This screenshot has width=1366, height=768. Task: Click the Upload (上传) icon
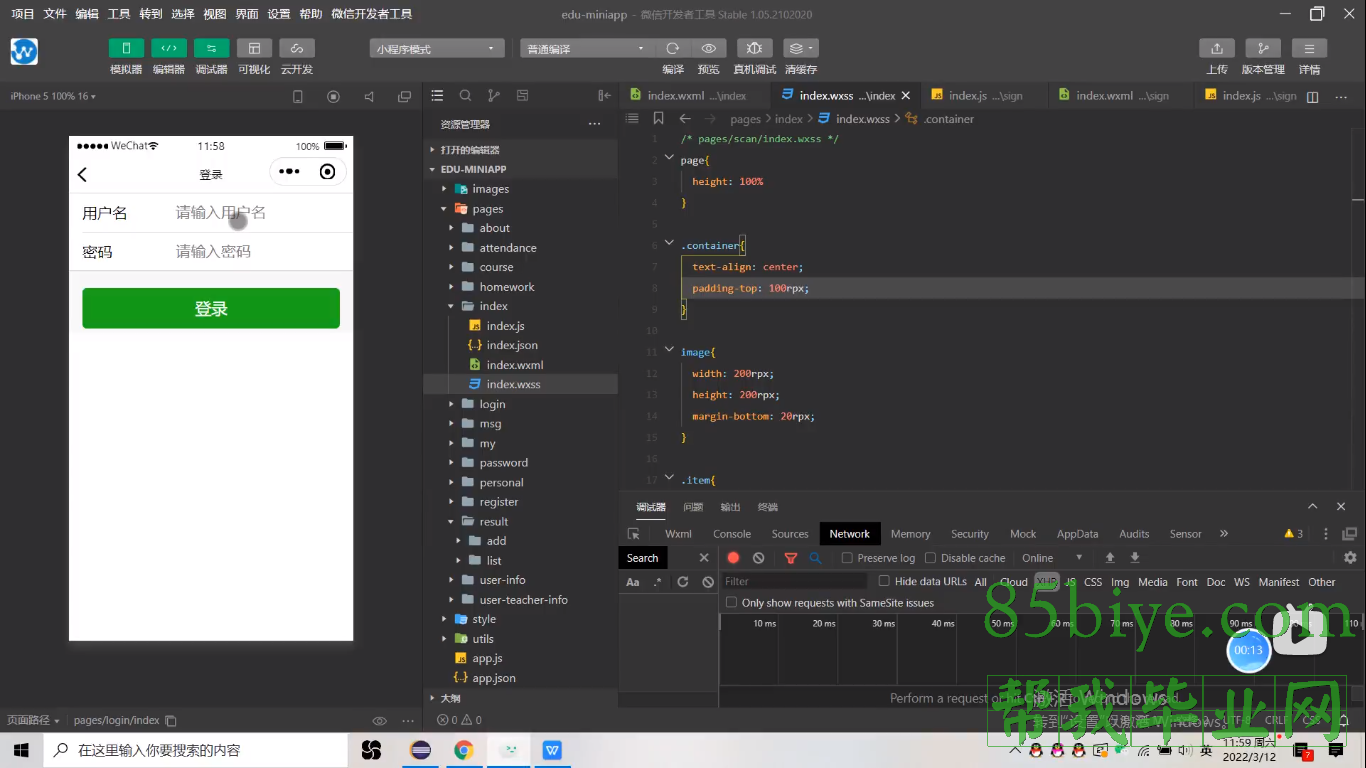coord(1216,48)
